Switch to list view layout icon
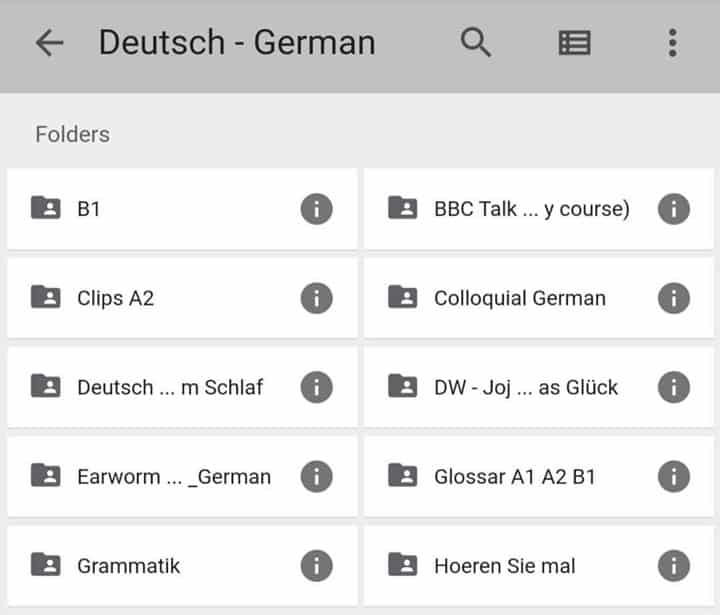The image size is (720, 615). (574, 43)
